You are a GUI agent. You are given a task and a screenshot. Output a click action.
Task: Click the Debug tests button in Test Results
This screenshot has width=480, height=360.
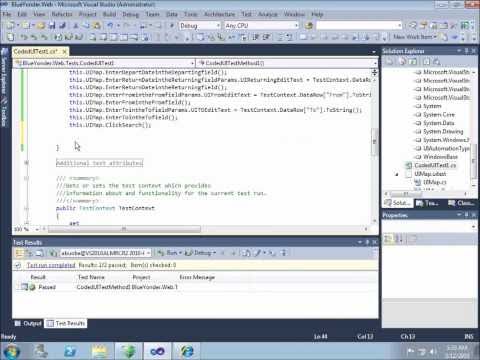pos(200,253)
